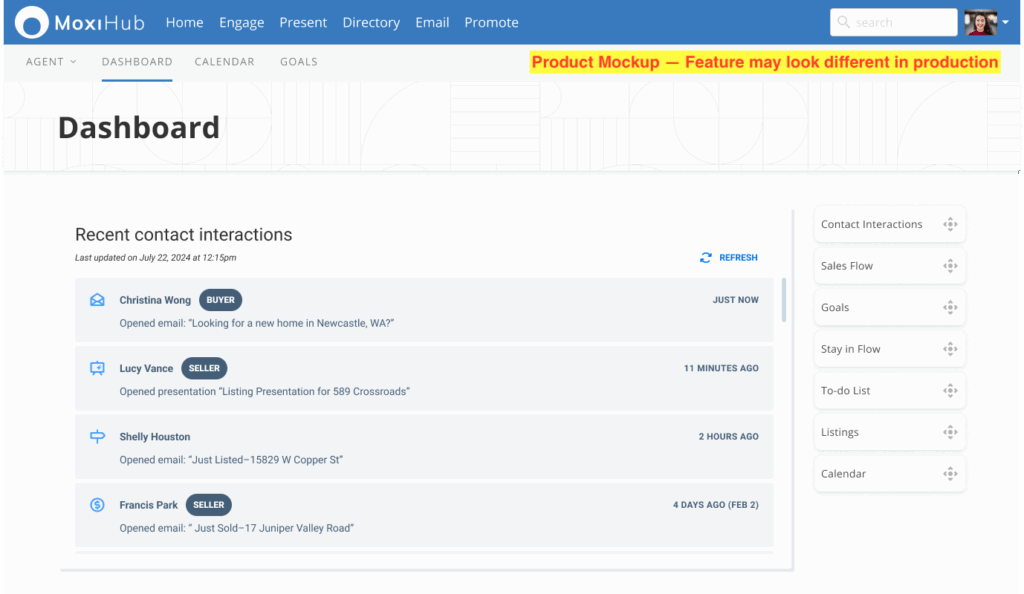Image resolution: width=1024 pixels, height=594 pixels.
Task: Click the 'Recent contact interactions' heading
Action: tap(184, 234)
